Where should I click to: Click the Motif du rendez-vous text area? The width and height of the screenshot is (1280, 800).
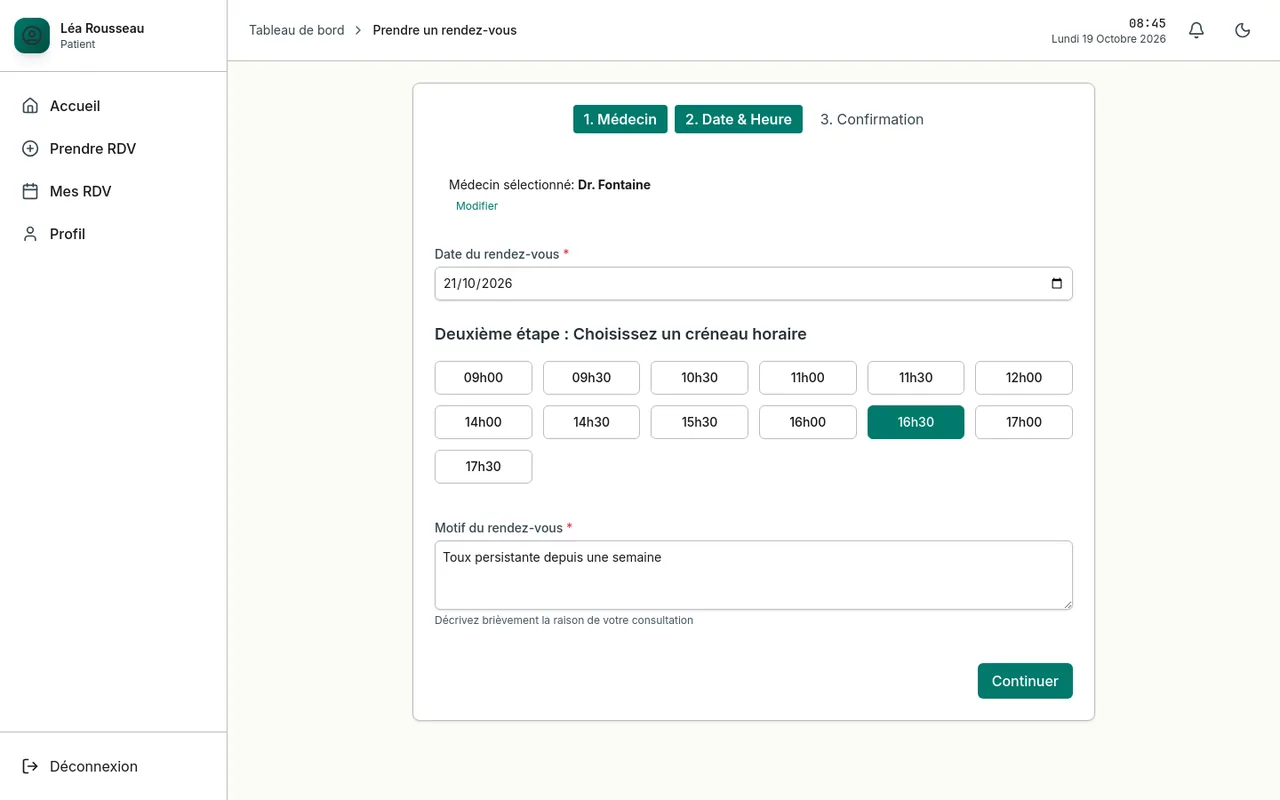753,575
